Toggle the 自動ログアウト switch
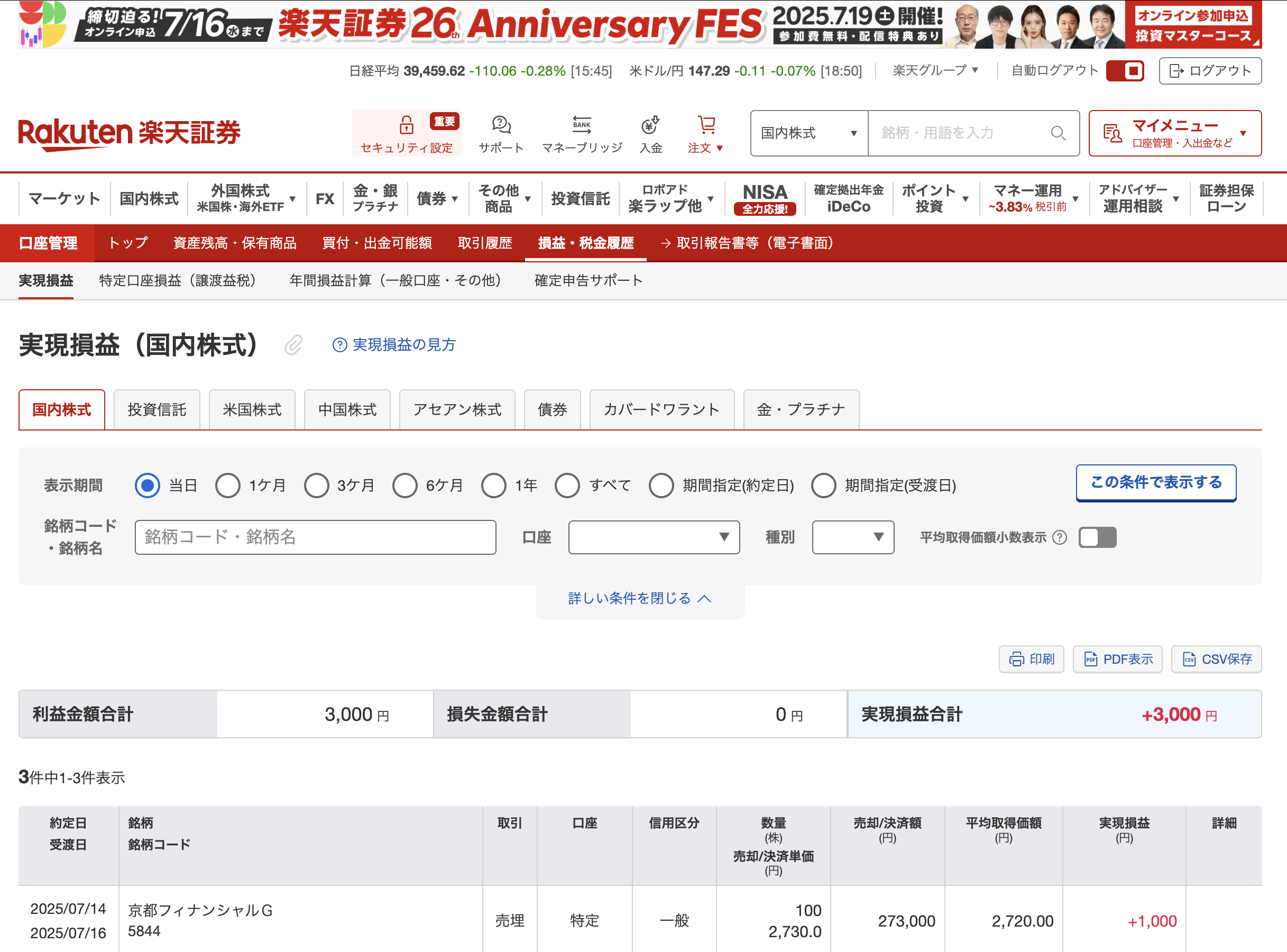Image resolution: width=1287 pixels, height=952 pixels. pyautogui.click(x=1125, y=71)
